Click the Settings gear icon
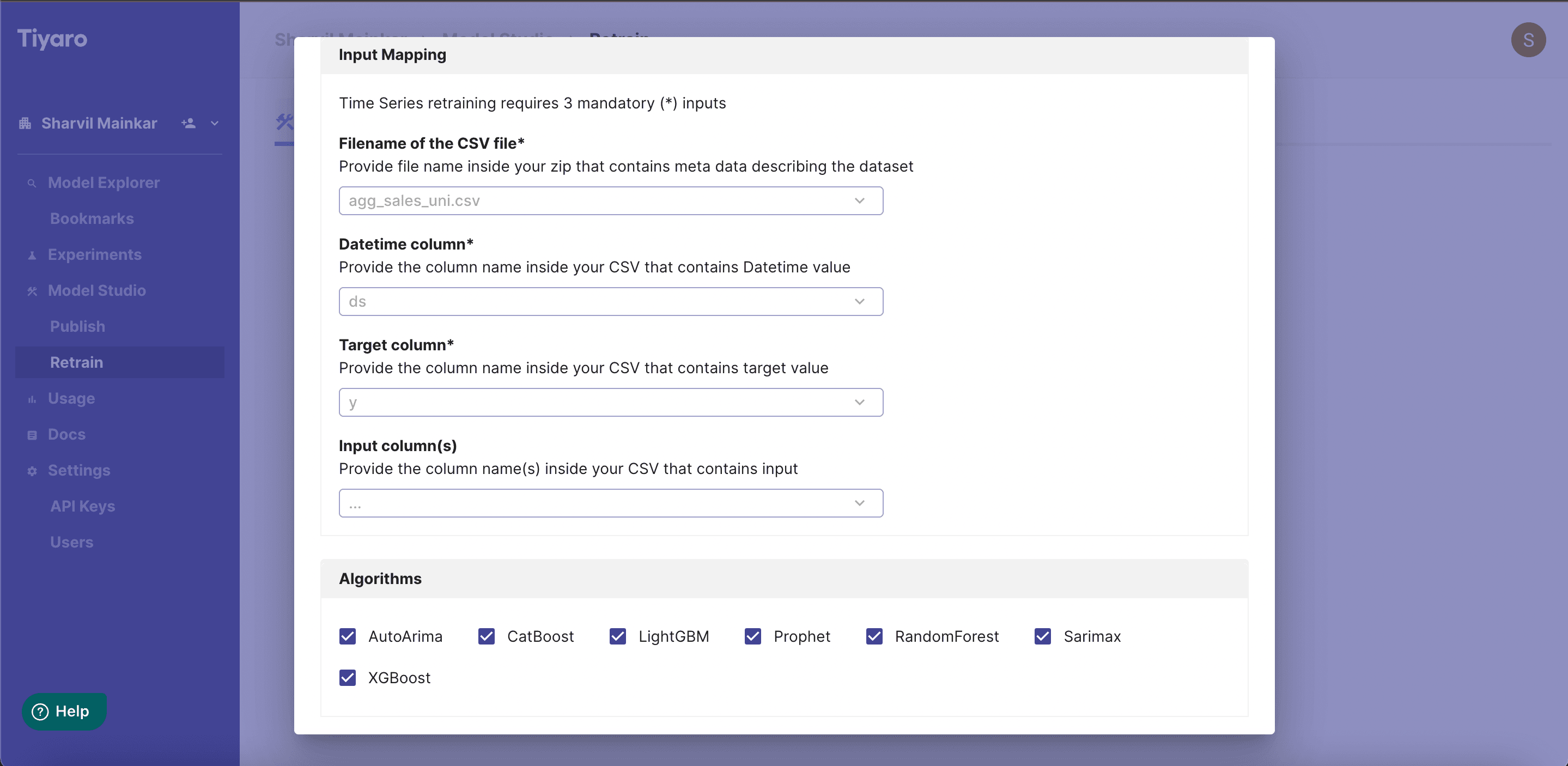This screenshot has width=1568, height=766. coord(32,471)
